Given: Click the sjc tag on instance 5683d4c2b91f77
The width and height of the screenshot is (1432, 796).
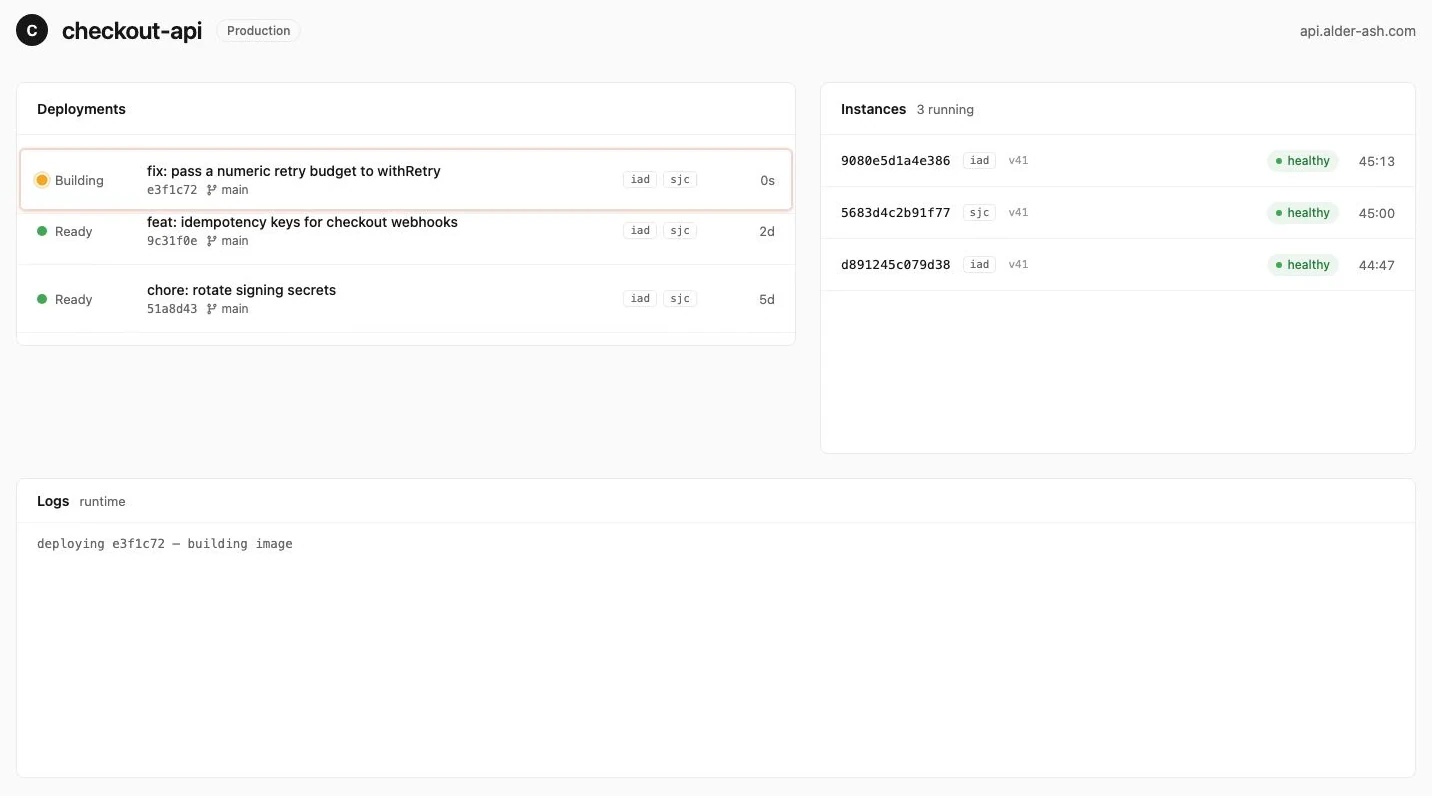Looking at the screenshot, I should pyautogui.click(x=980, y=213).
